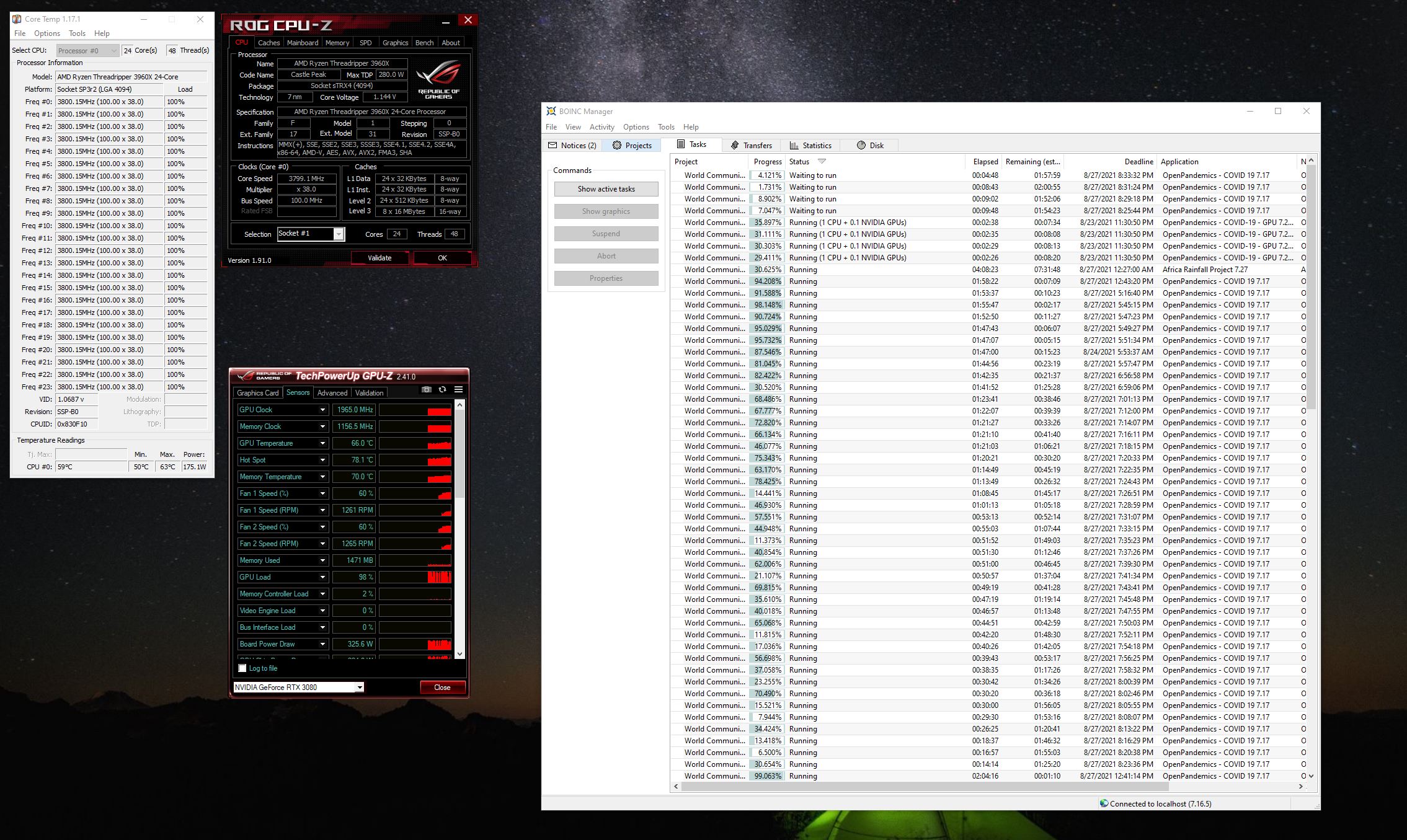Click the Progress column header

coord(767,162)
